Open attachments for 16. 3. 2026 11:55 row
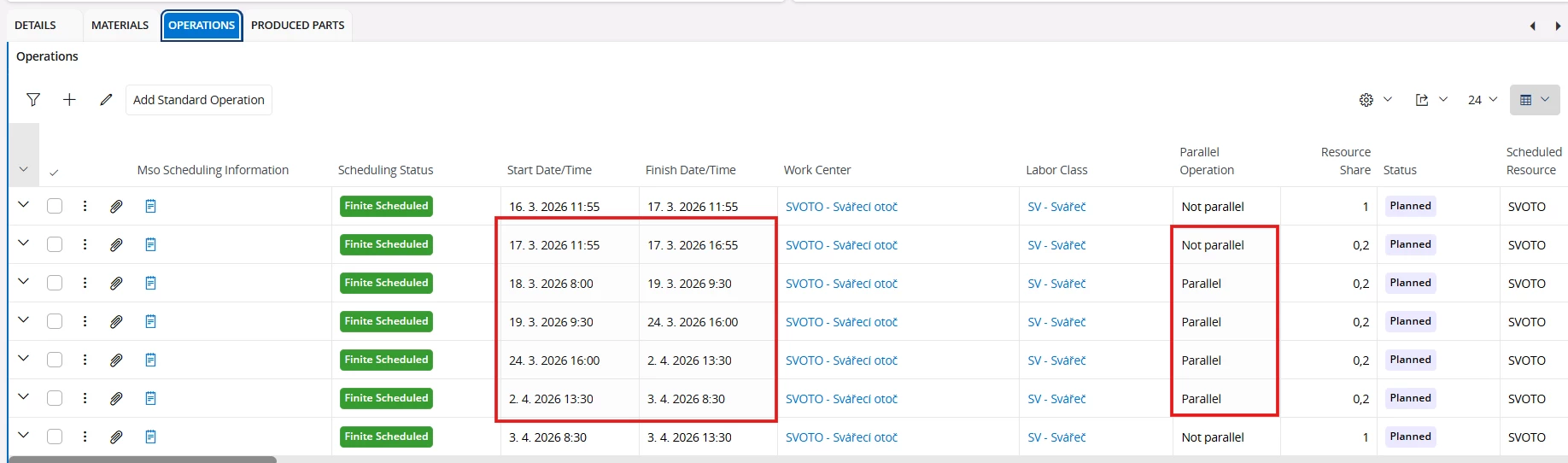 pos(116,206)
